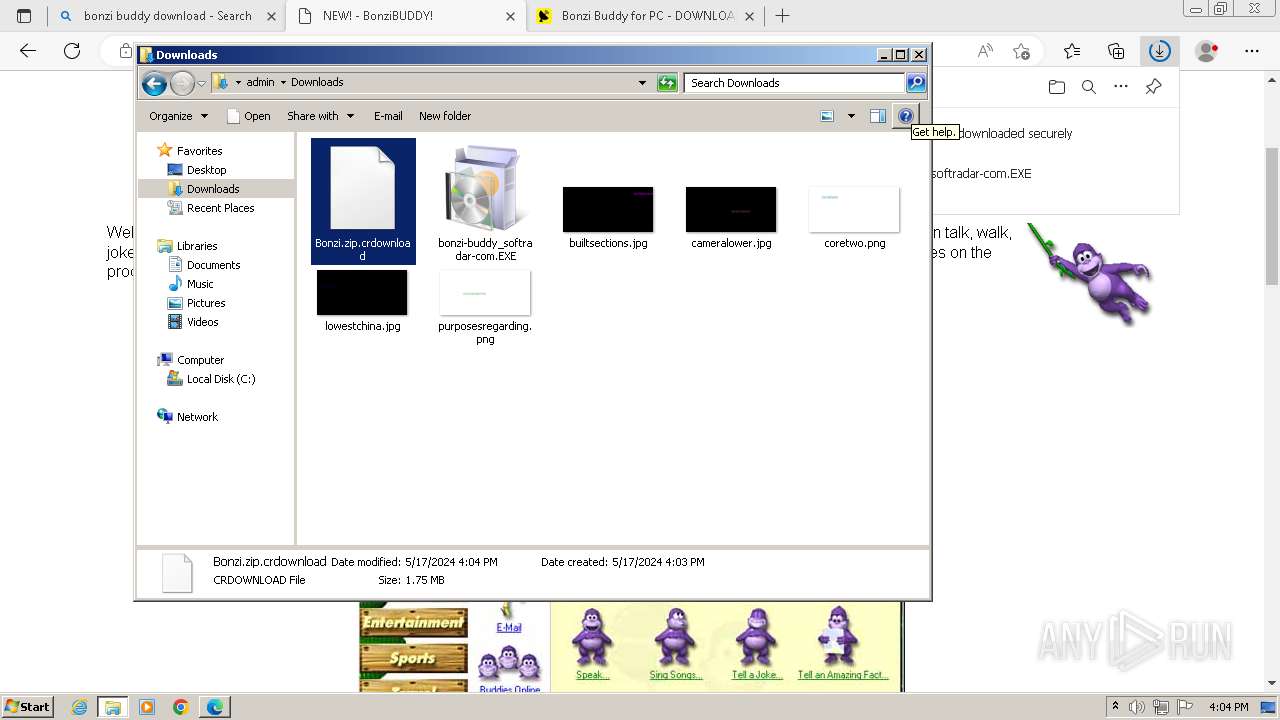Open Internet Explorer from the taskbar
The width and height of the screenshot is (1280, 720).
click(80, 707)
